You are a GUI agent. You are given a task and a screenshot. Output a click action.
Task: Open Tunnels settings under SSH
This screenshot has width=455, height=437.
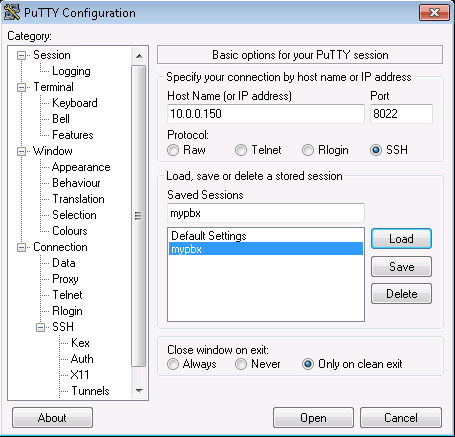coord(90,391)
